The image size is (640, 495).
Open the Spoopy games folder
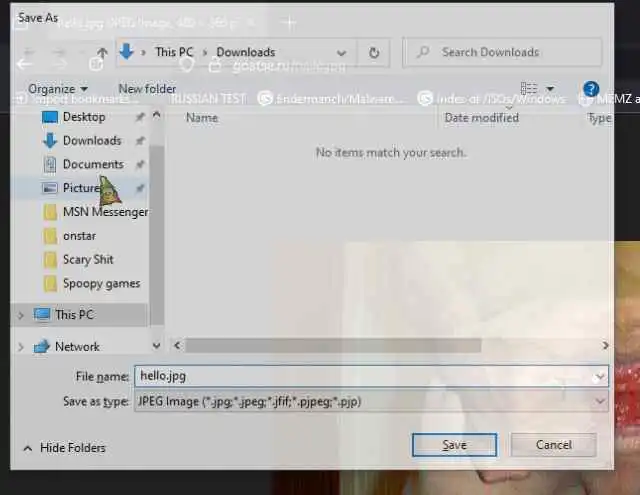[x=101, y=284]
